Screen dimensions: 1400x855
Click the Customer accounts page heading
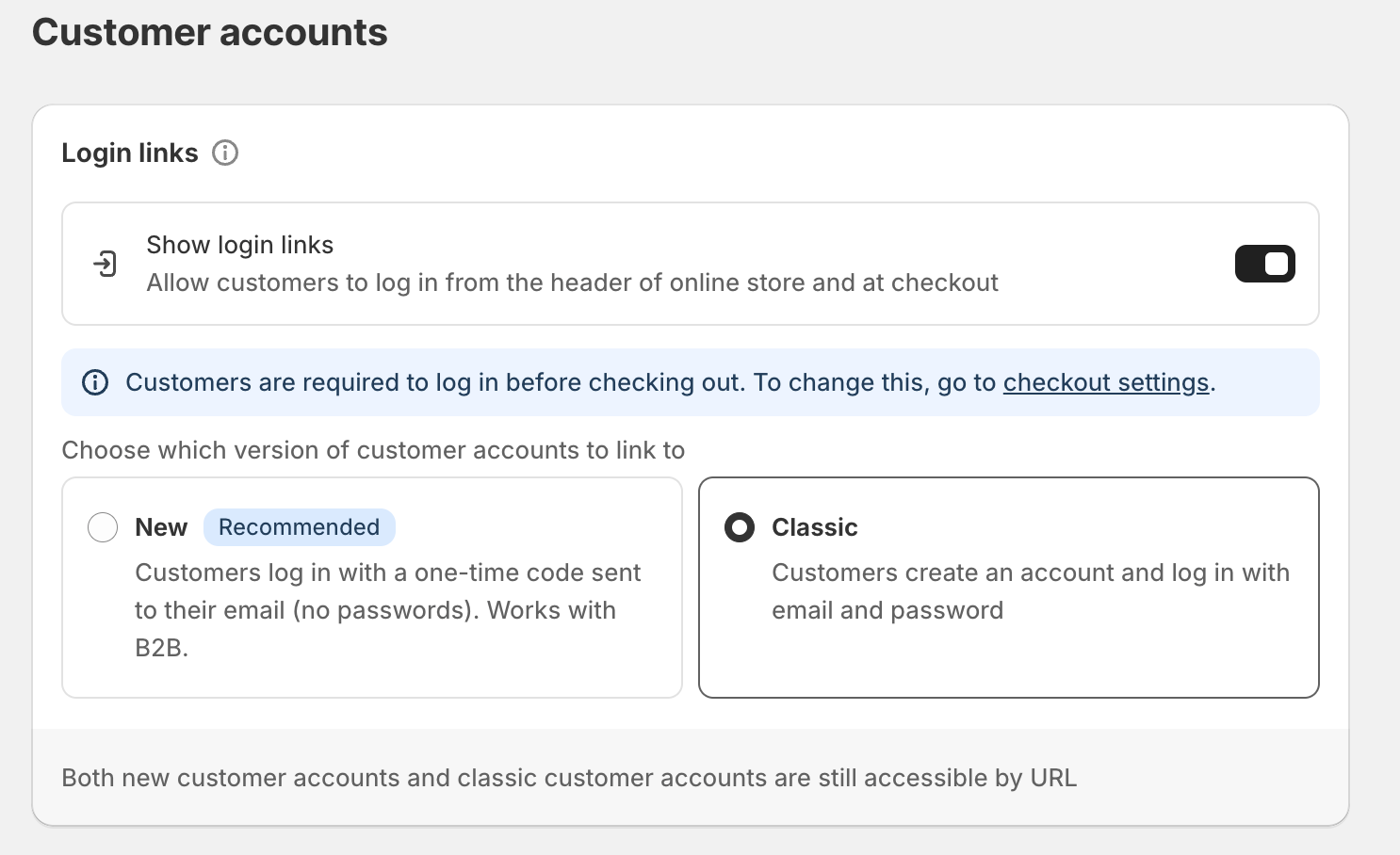[x=209, y=32]
